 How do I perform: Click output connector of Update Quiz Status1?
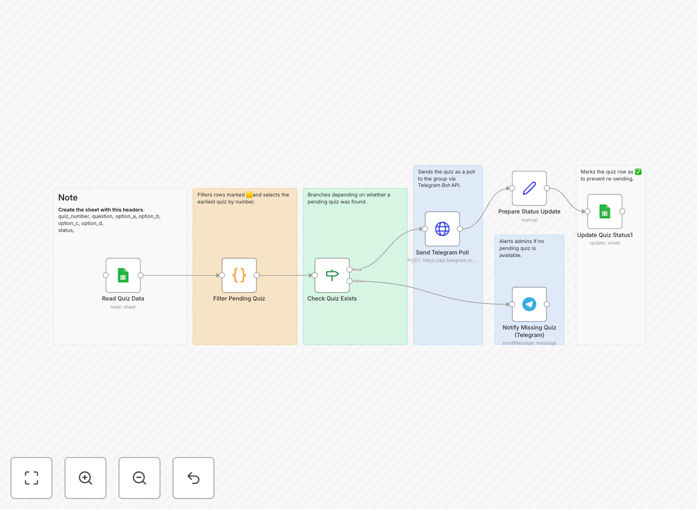(x=622, y=212)
